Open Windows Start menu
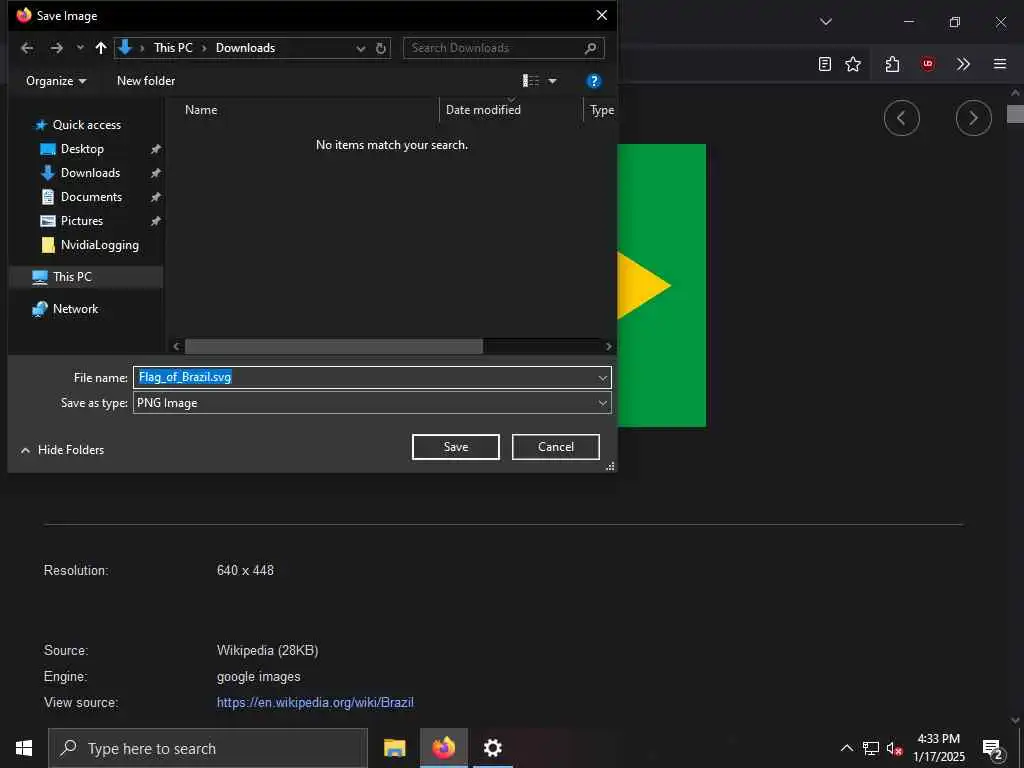Screen dimensions: 1024x768 [x=24, y=748]
